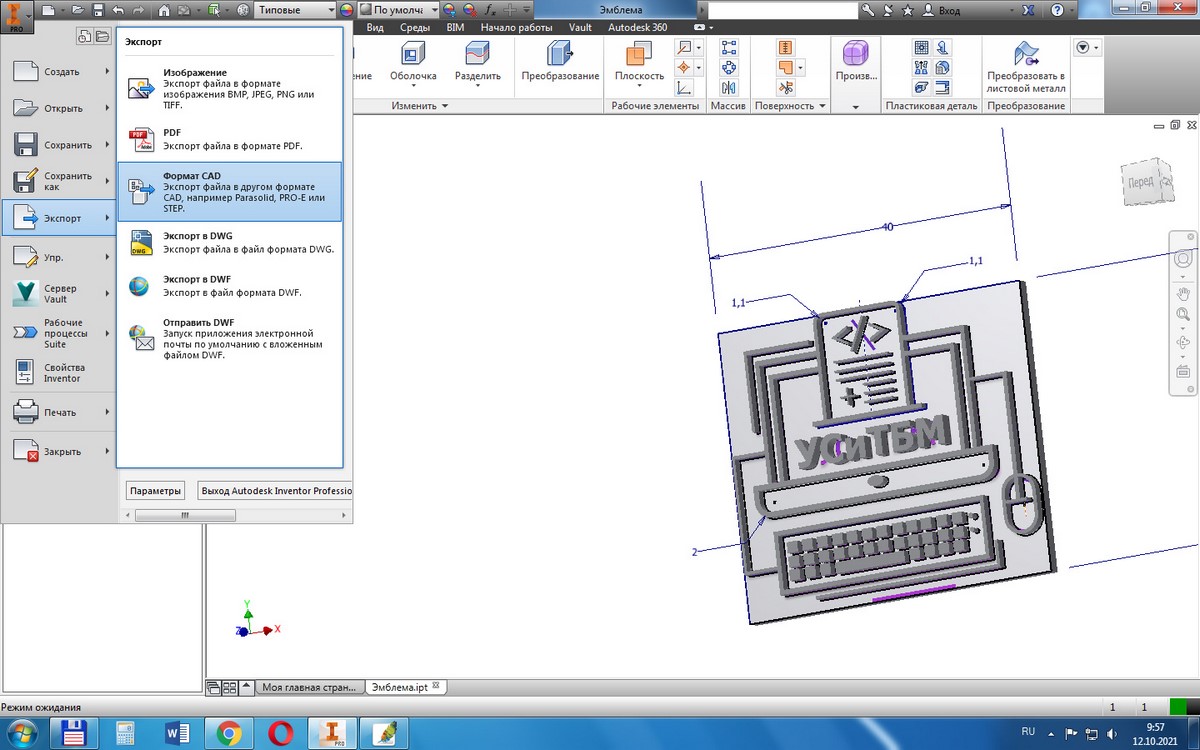
Task: Click the rectangular pattern tool icon
Action: click(x=728, y=47)
